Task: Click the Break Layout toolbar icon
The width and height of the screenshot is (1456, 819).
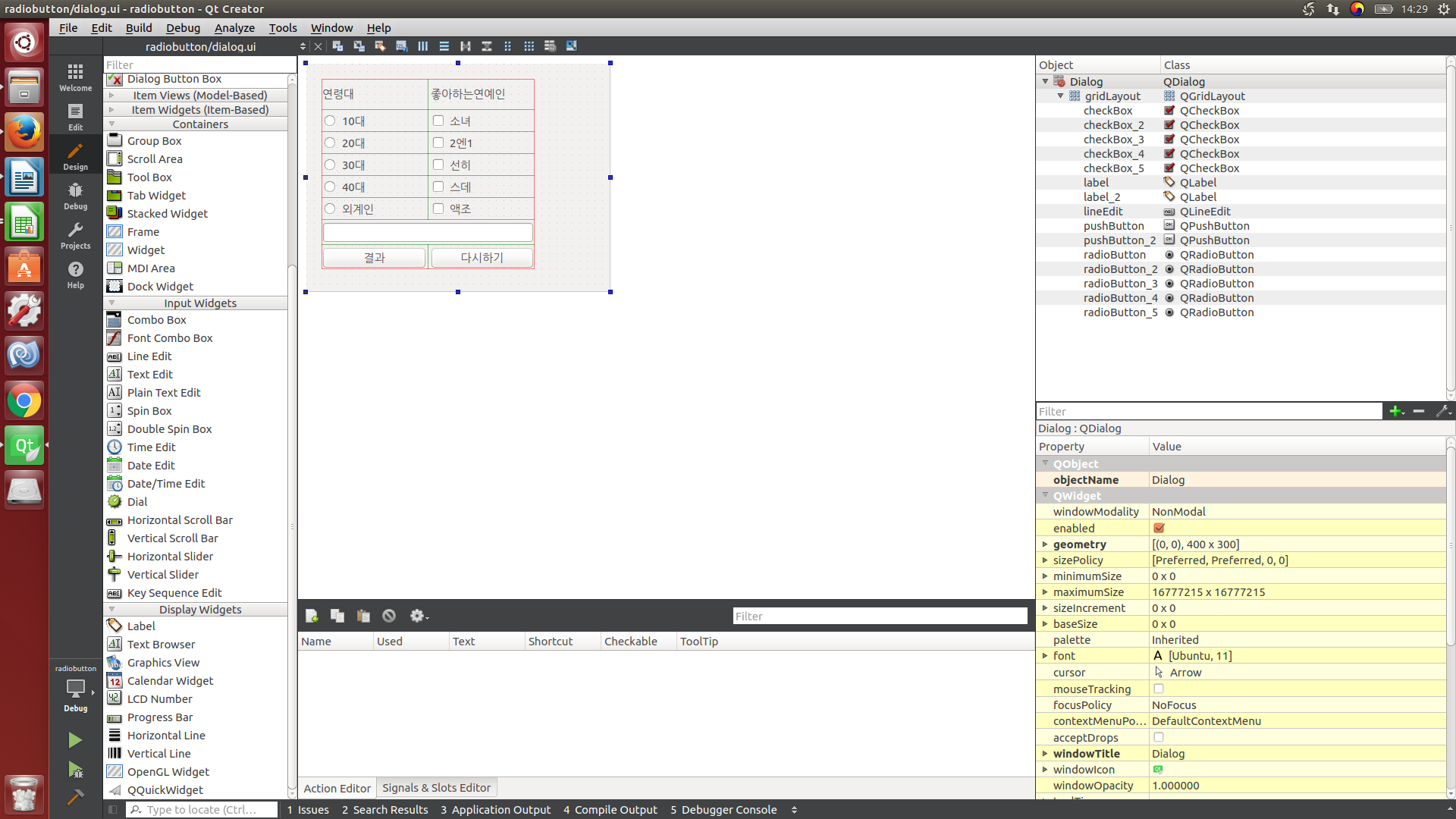Action: pyautogui.click(x=551, y=46)
